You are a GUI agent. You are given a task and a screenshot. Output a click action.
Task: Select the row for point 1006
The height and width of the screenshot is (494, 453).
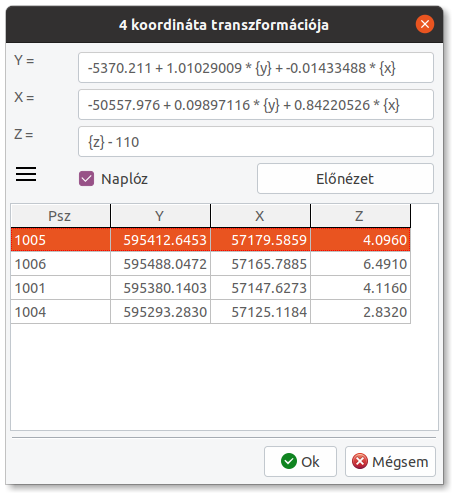[210, 264]
